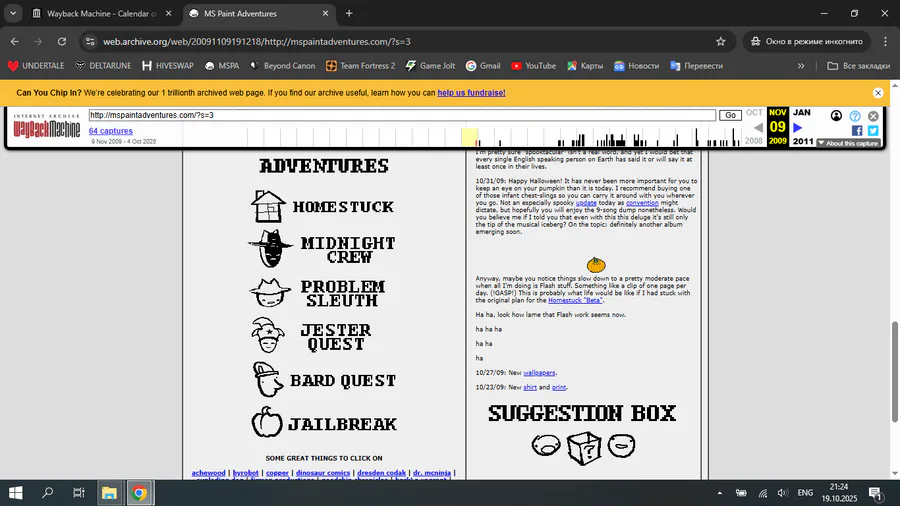Image resolution: width=900 pixels, height=506 pixels.
Task: Bookmark this page with the star icon
Action: (x=721, y=41)
